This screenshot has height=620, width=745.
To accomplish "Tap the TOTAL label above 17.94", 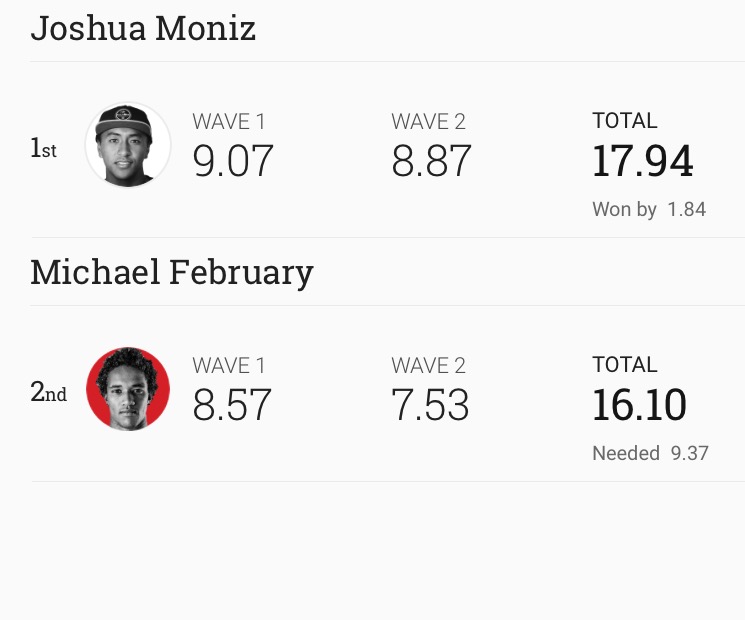I will pos(625,121).
